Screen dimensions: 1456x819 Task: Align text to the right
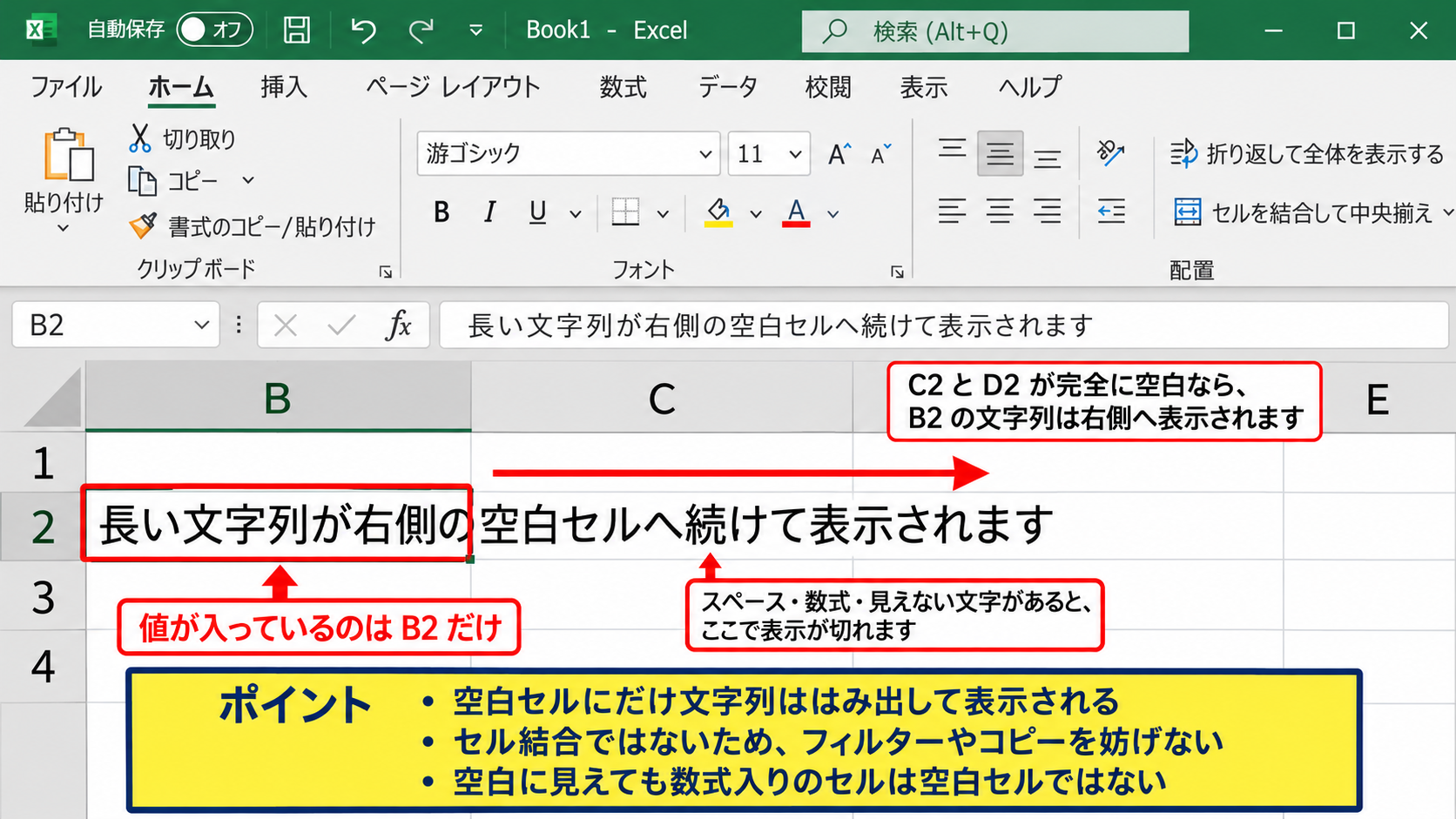tap(1048, 211)
